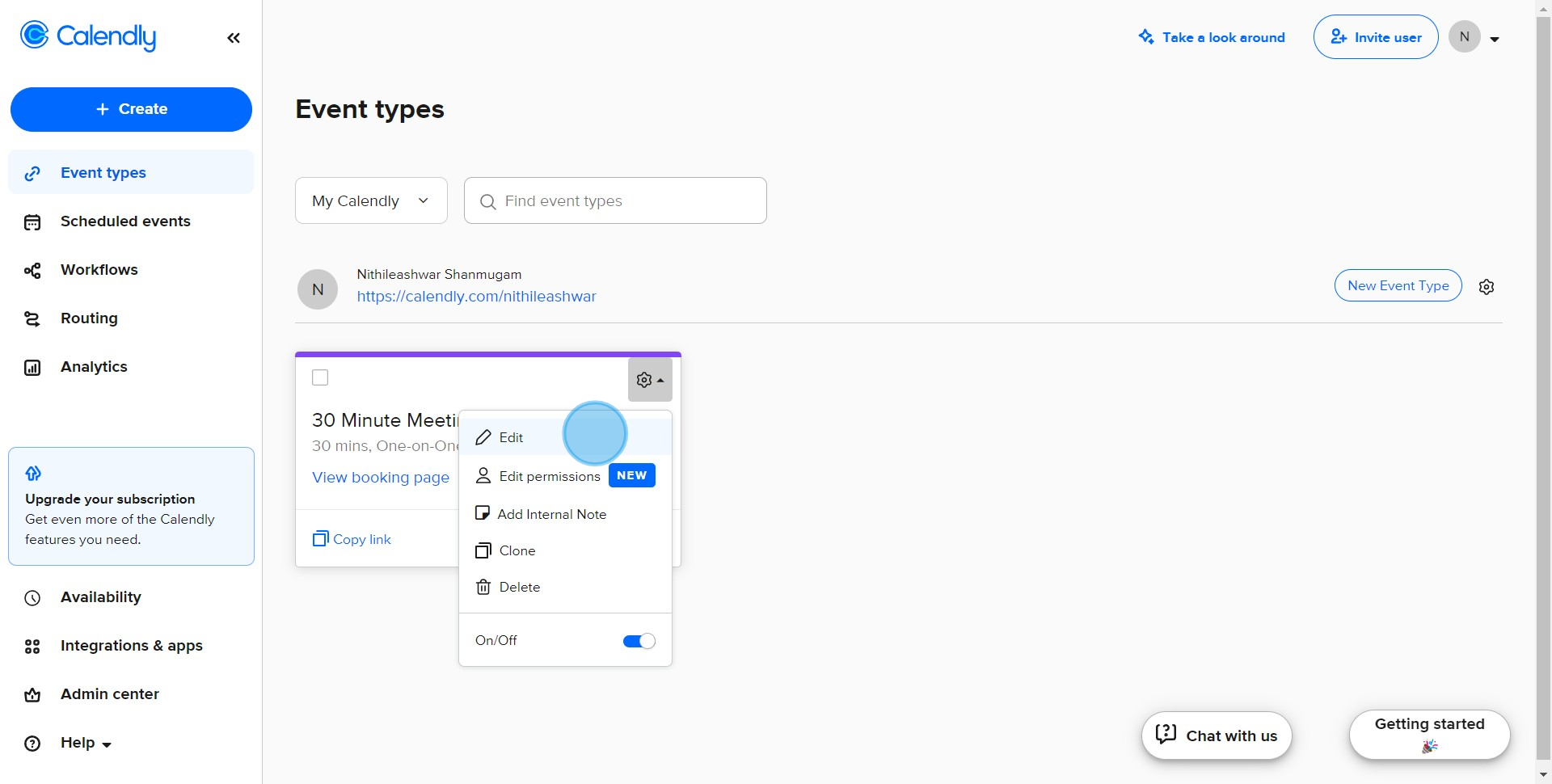Image resolution: width=1552 pixels, height=784 pixels.
Task: Click the upgrade arrow icon
Action: pos(33,473)
